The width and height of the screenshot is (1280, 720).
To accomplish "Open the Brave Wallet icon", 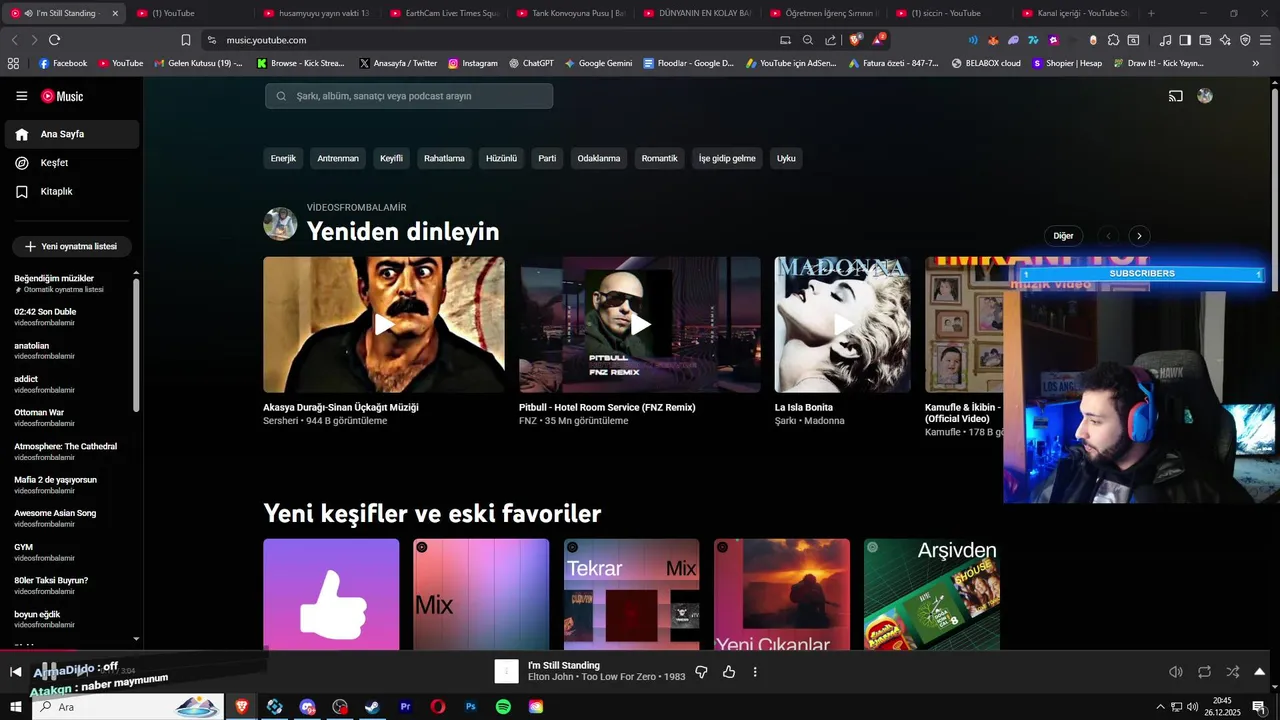I will (x=1205, y=40).
